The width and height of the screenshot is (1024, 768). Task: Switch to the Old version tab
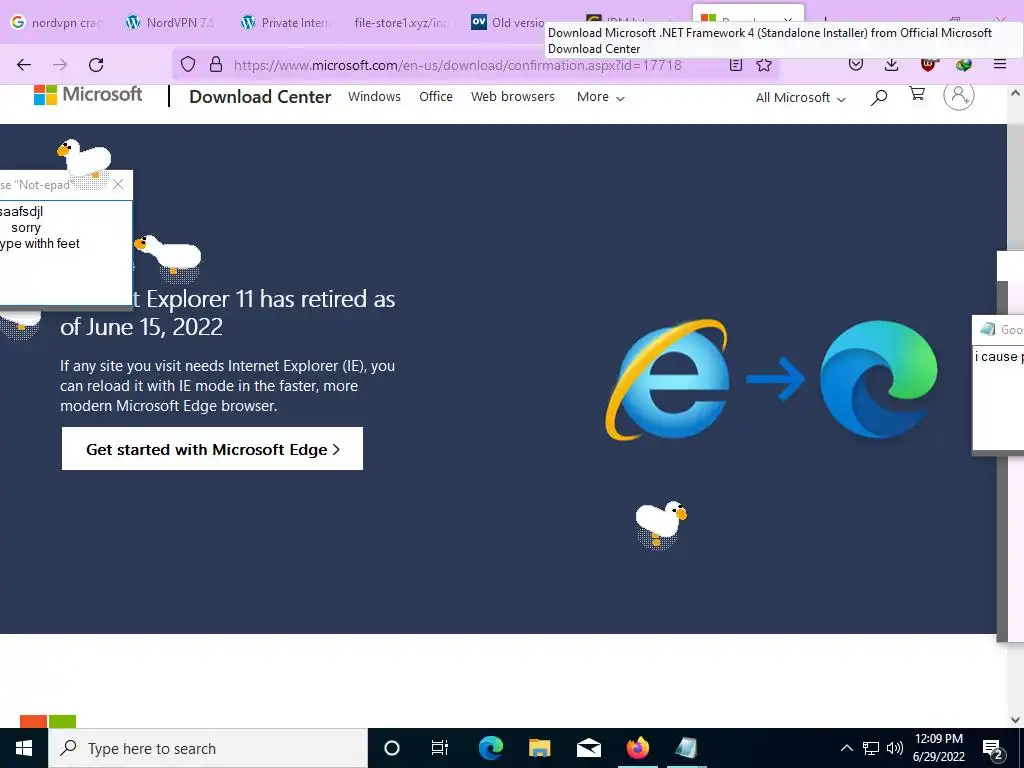[507, 23]
